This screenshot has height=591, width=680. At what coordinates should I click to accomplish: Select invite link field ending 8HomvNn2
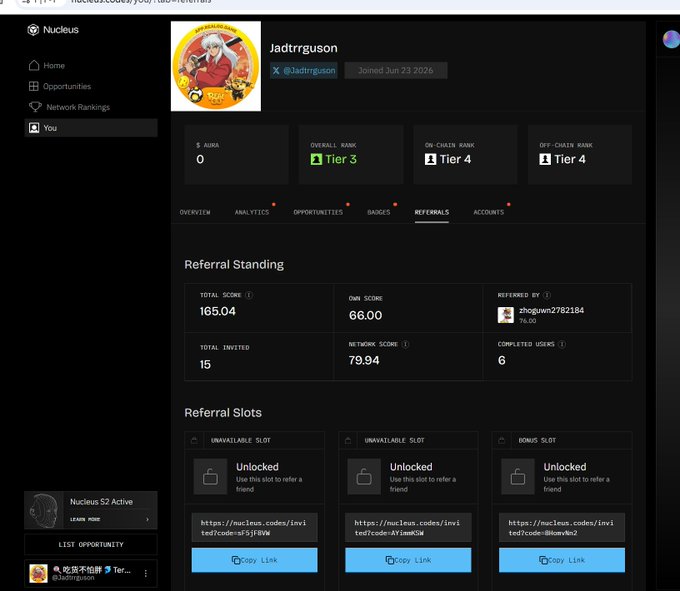click(x=562, y=528)
